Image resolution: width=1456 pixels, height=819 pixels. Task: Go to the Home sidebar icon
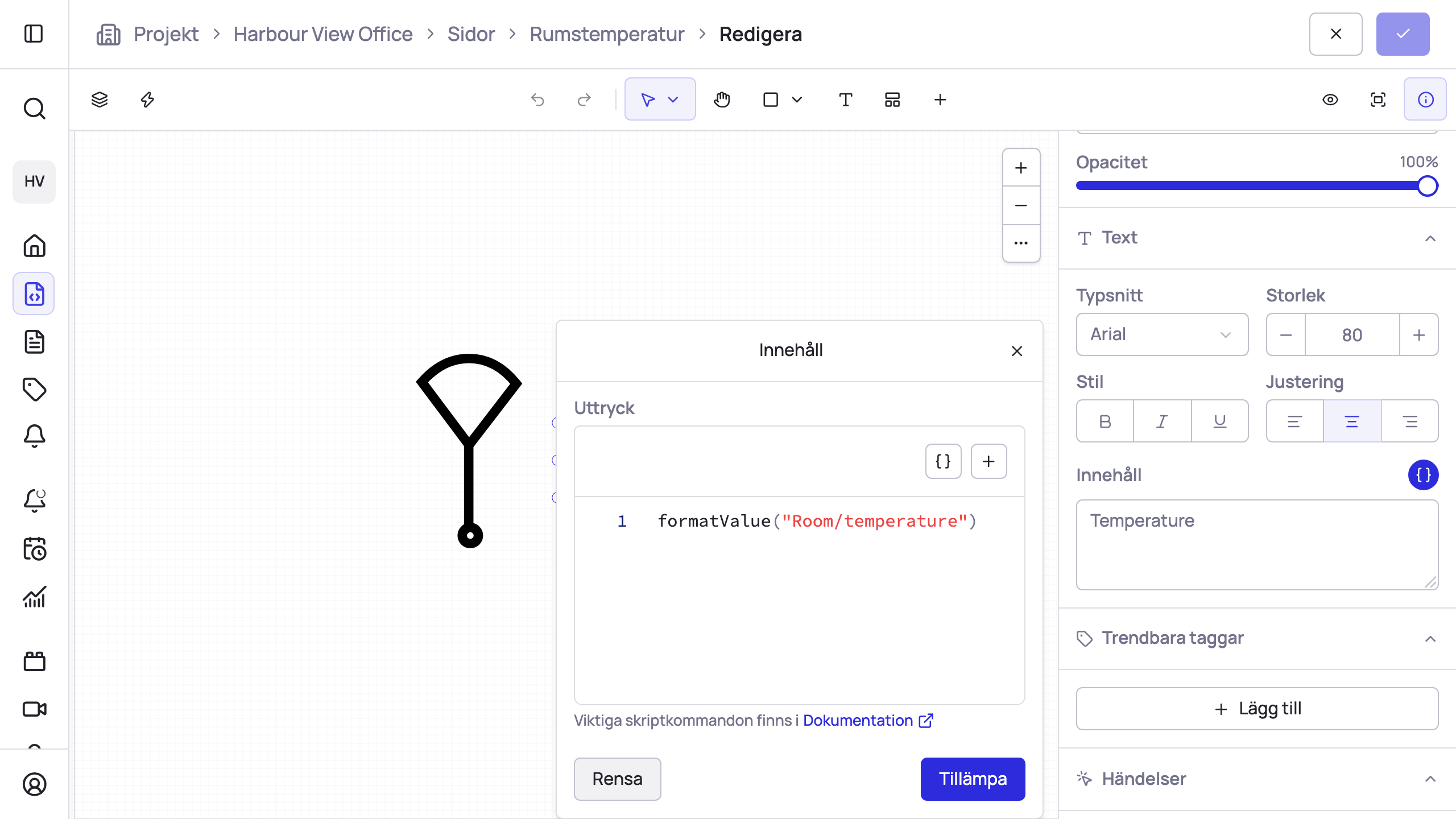34,246
